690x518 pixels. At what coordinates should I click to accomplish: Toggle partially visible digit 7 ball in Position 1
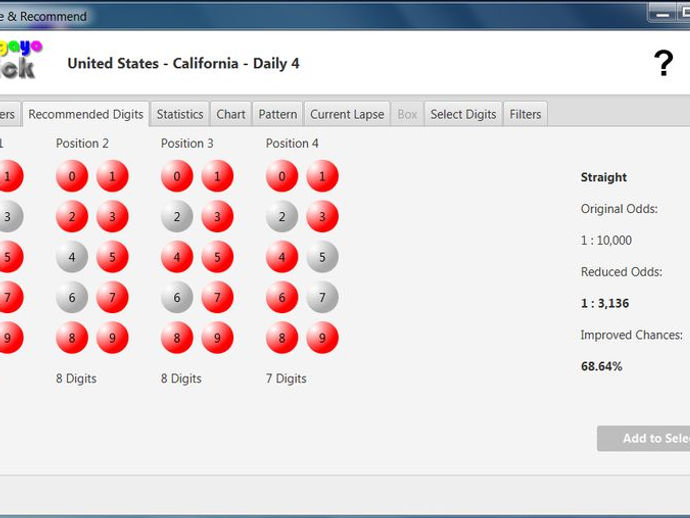click(x=11, y=298)
